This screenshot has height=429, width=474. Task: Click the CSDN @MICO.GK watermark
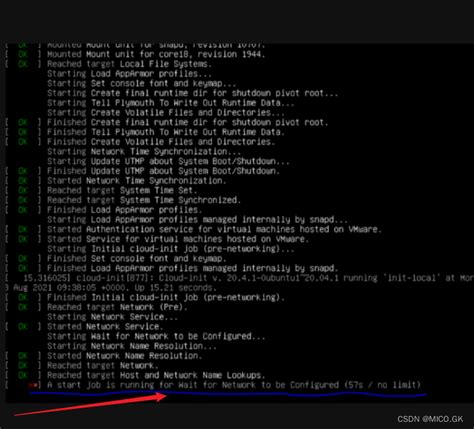tap(430, 419)
